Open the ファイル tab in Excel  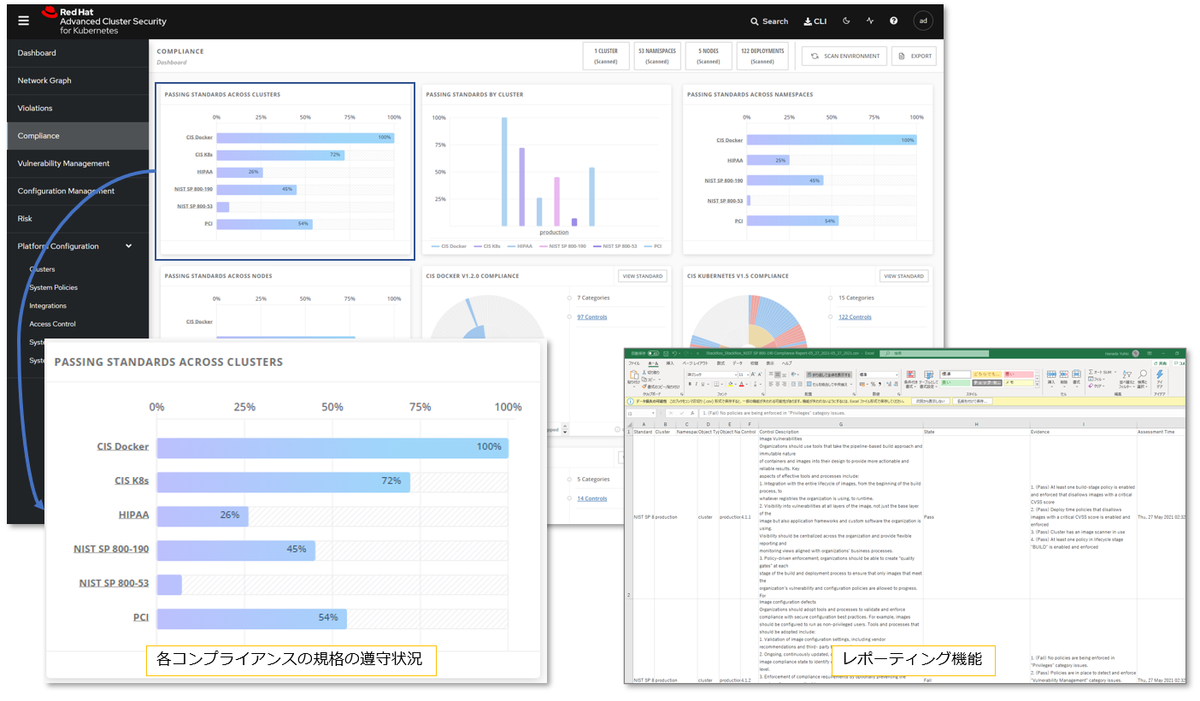(634, 363)
